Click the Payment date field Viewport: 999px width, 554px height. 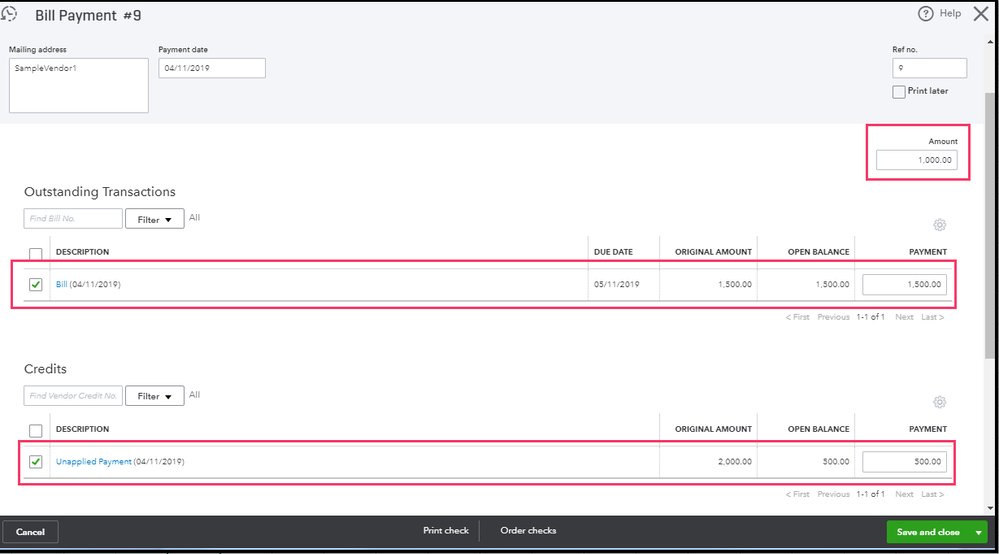pos(212,68)
